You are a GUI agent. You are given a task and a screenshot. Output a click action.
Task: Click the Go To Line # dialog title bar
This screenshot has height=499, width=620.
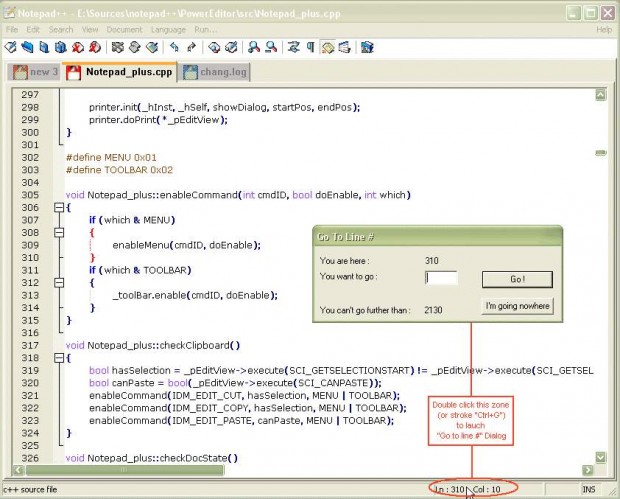[x=437, y=236]
